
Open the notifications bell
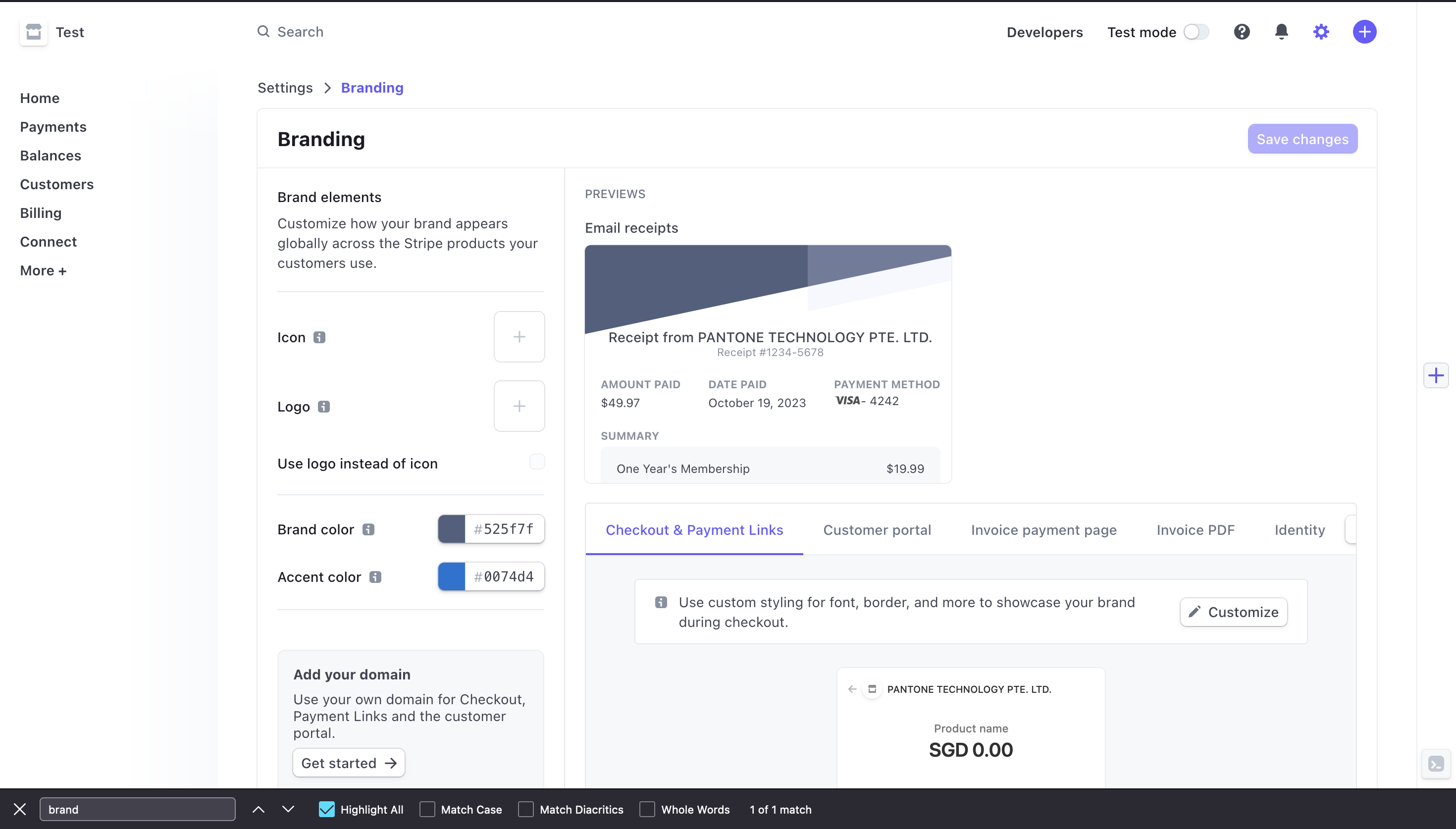(1281, 31)
